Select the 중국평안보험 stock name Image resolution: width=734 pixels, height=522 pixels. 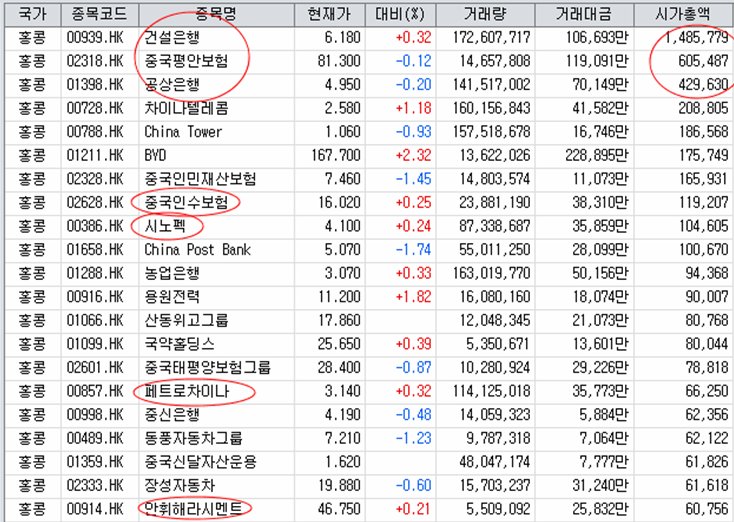point(186,61)
